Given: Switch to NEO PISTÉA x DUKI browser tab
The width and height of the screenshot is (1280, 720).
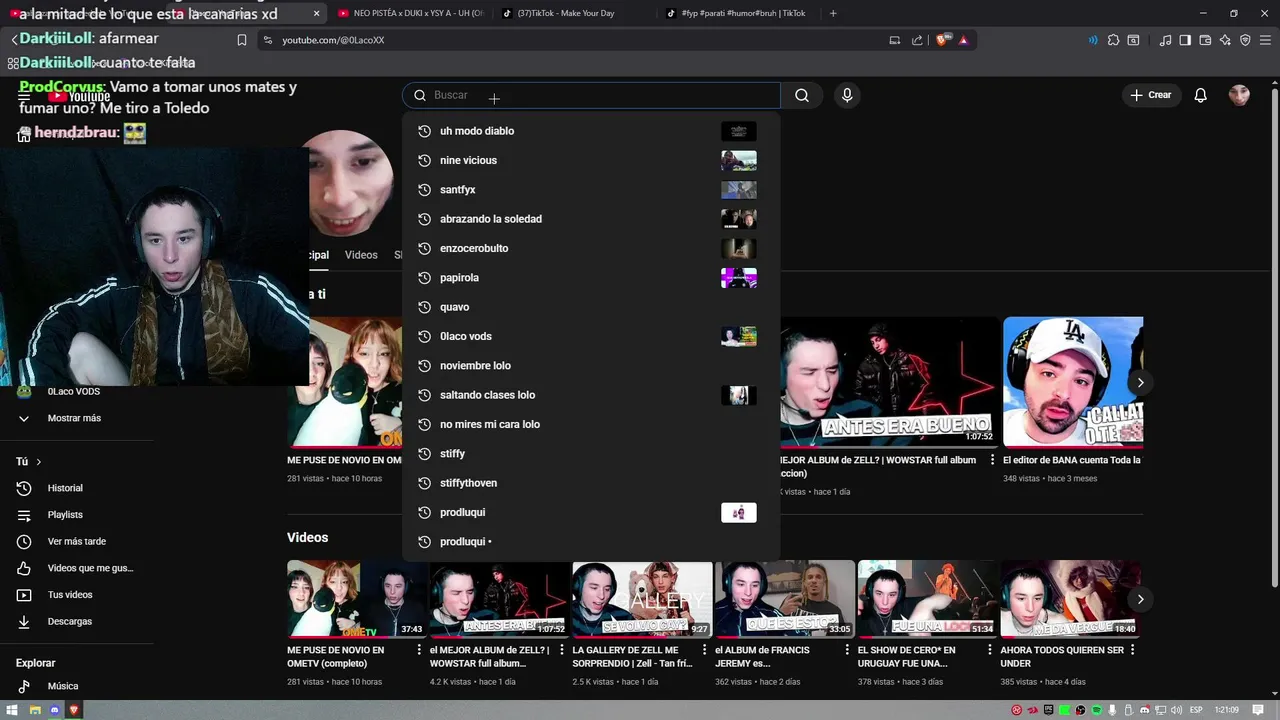Looking at the screenshot, I should pos(410,13).
